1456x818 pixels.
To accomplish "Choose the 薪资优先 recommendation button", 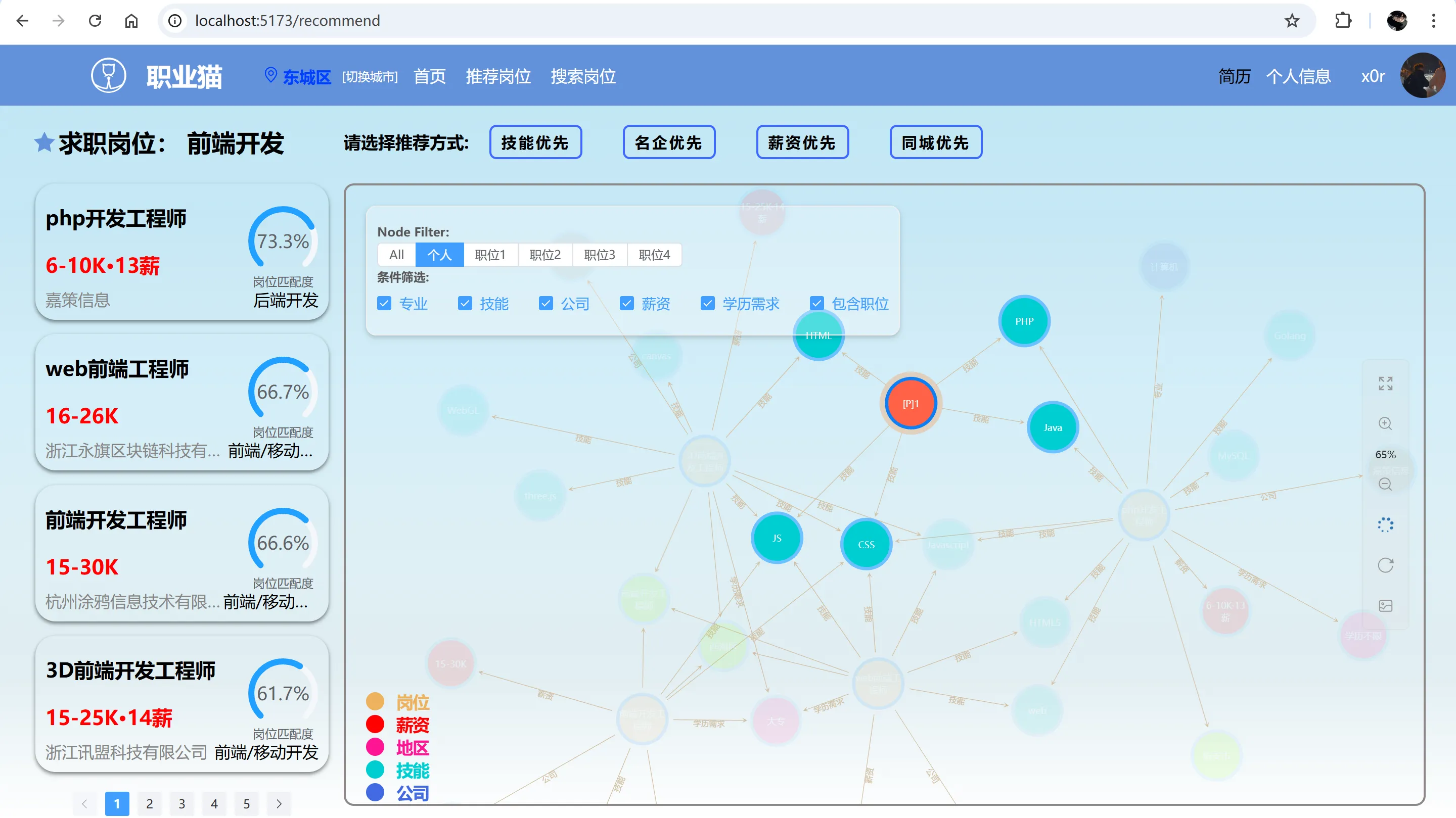I will pos(802,142).
